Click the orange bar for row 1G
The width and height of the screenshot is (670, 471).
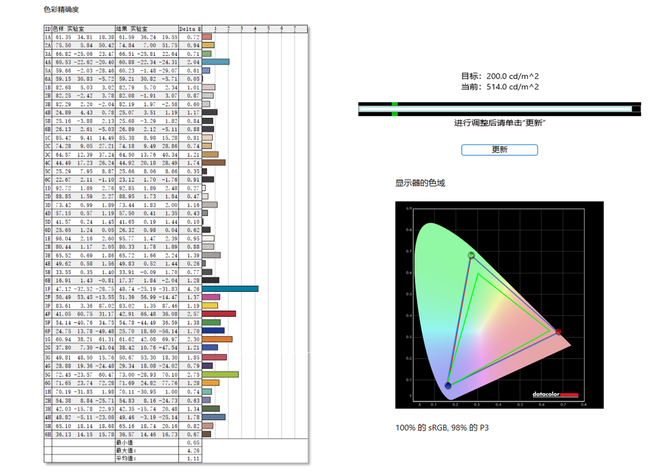pyautogui.click(x=217, y=339)
